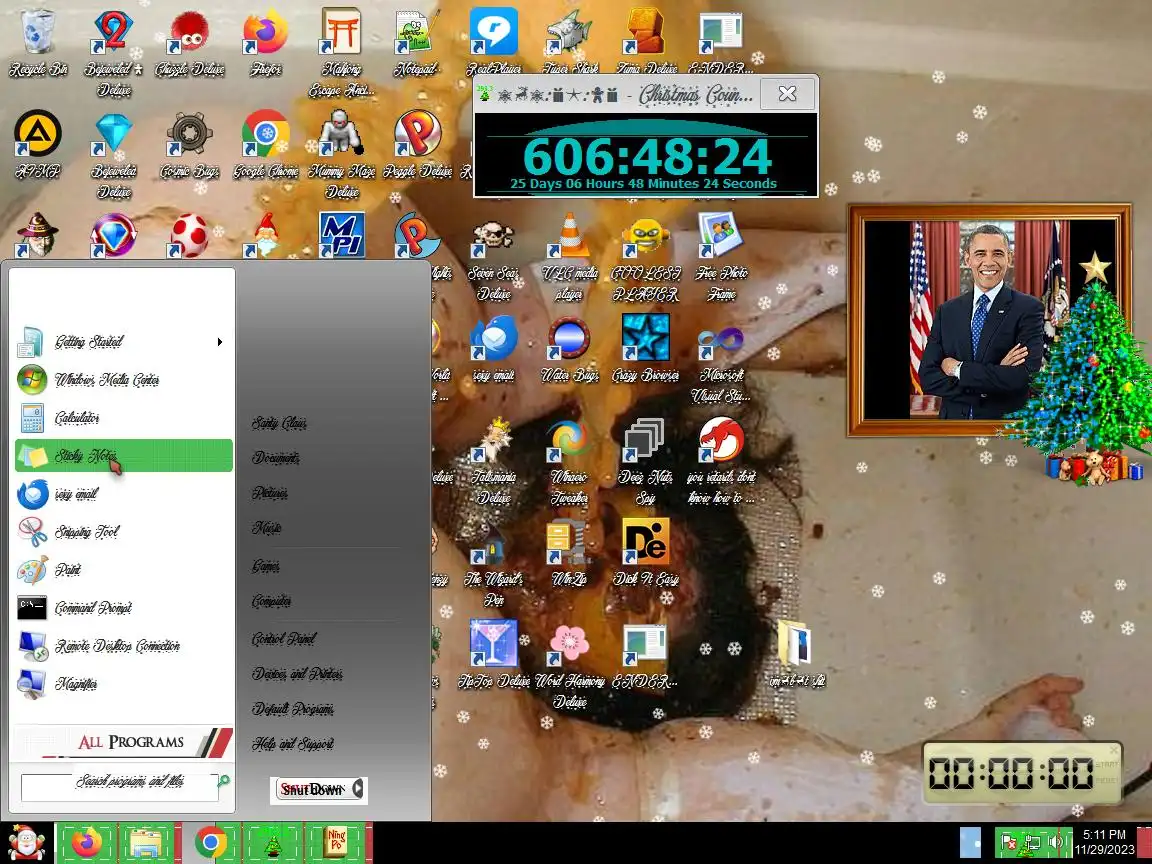The image size is (1152, 864).
Task: Select the COOLEST PLAYER shortcut
Action: (646, 259)
